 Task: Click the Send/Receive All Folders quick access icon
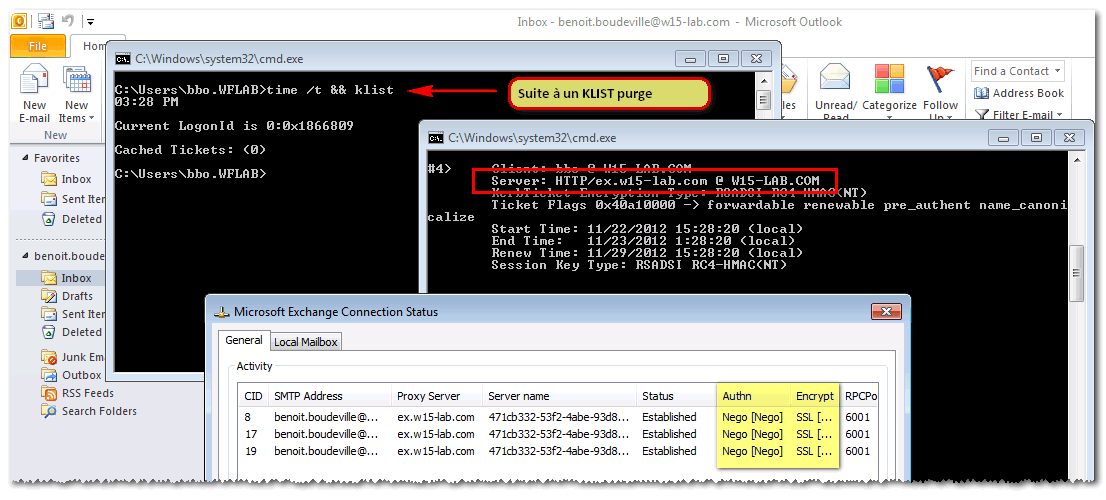point(45,21)
